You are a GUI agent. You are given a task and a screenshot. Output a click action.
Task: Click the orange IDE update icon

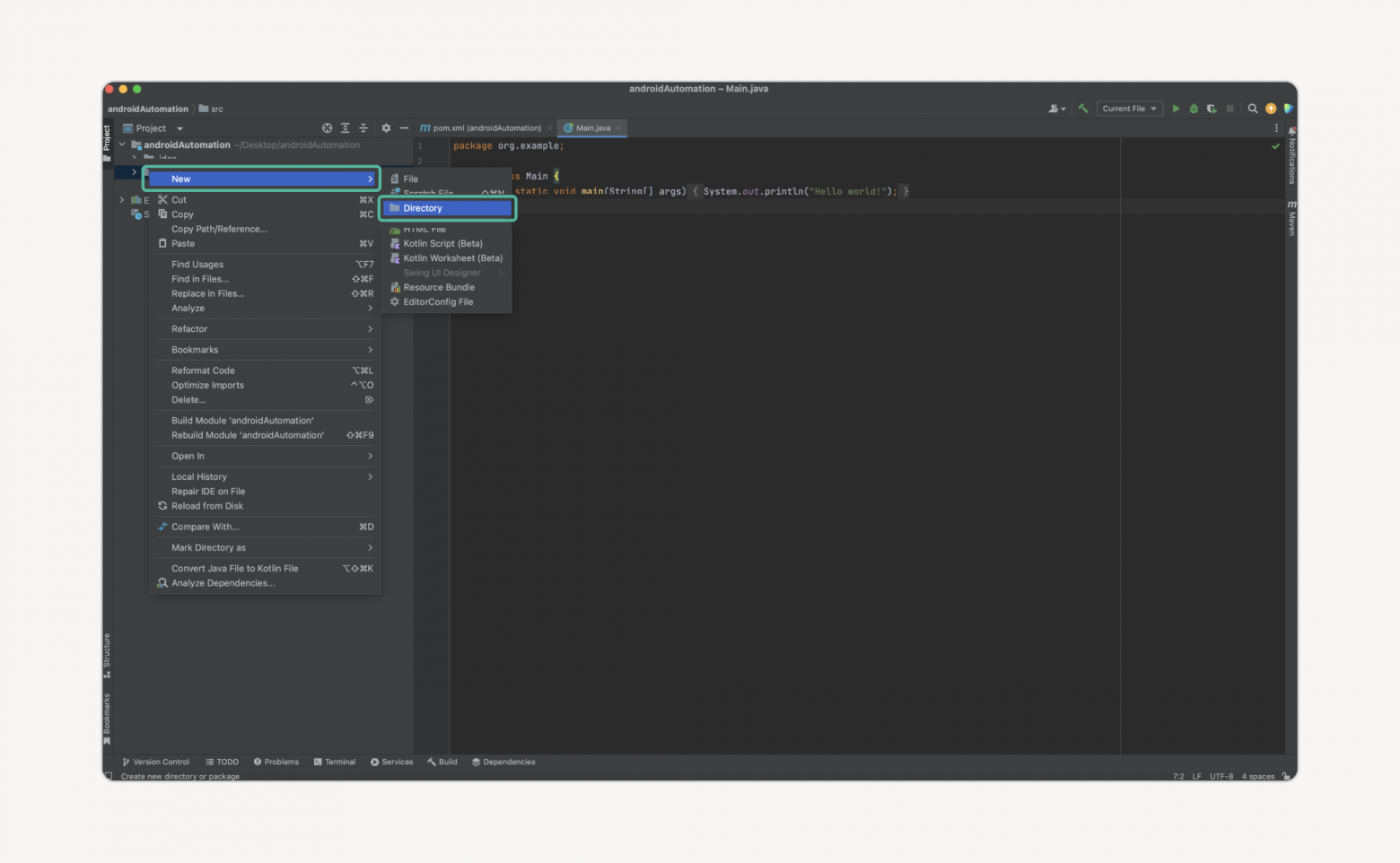[1271, 109]
